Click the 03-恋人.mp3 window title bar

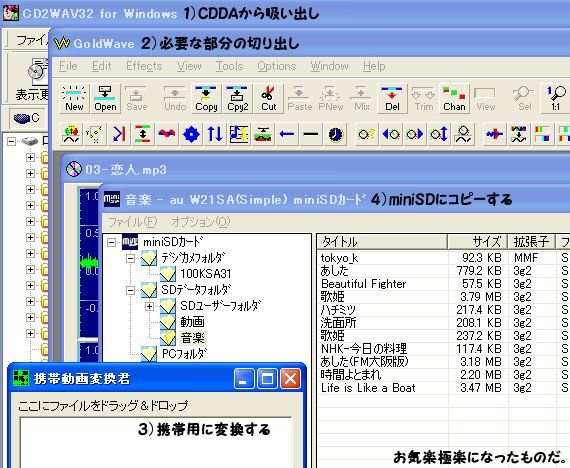tap(316, 169)
